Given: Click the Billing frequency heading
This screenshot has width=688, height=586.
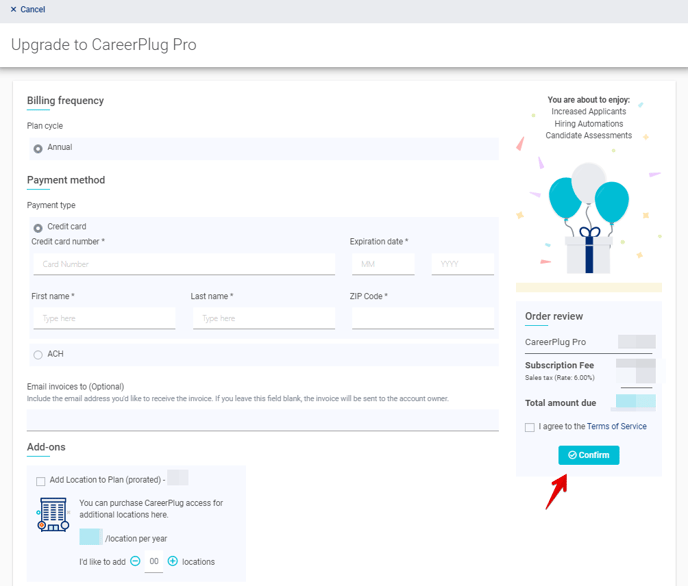Looking at the screenshot, I should pyautogui.click(x=65, y=100).
